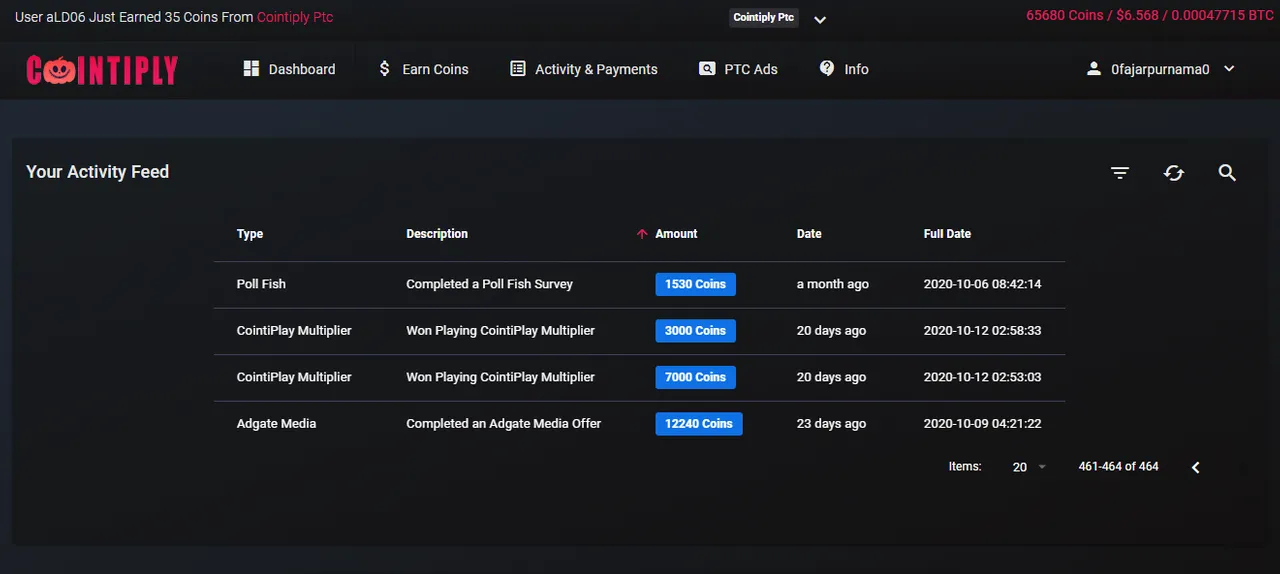Open the Dashboard menu item
Viewport: 1280px width, 574px height.
289,69
